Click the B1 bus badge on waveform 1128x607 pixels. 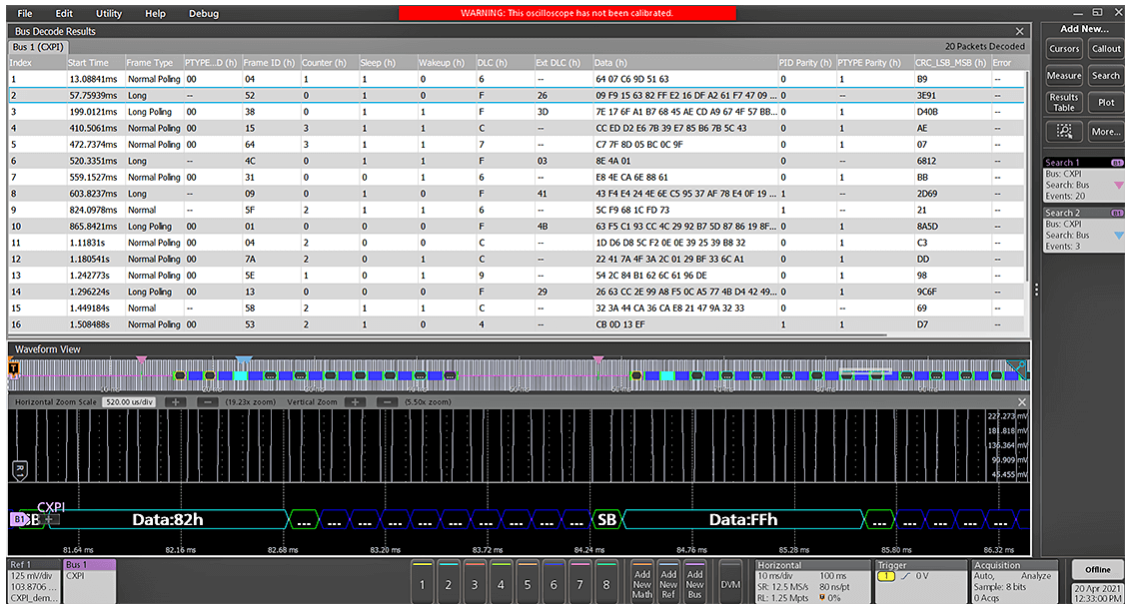tap(19, 519)
